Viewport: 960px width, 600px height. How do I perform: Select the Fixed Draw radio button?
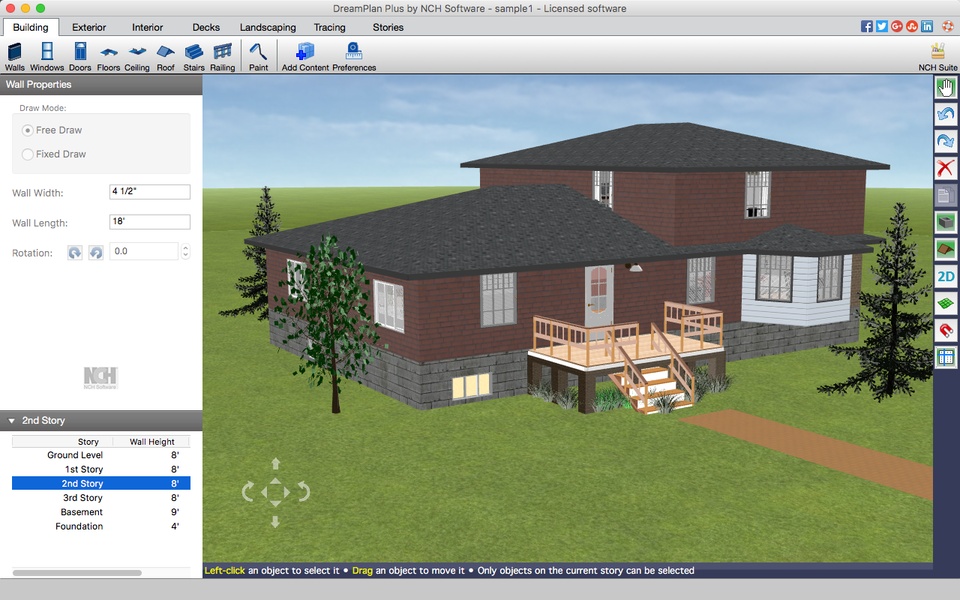click(x=28, y=154)
